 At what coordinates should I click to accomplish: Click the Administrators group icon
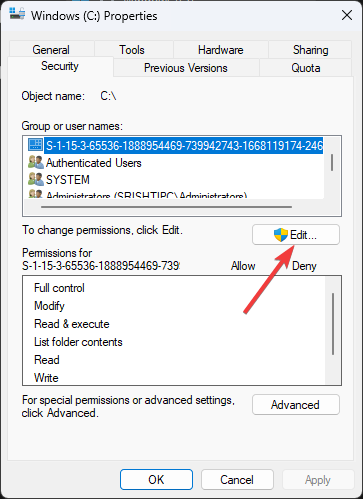tap(36, 194)
